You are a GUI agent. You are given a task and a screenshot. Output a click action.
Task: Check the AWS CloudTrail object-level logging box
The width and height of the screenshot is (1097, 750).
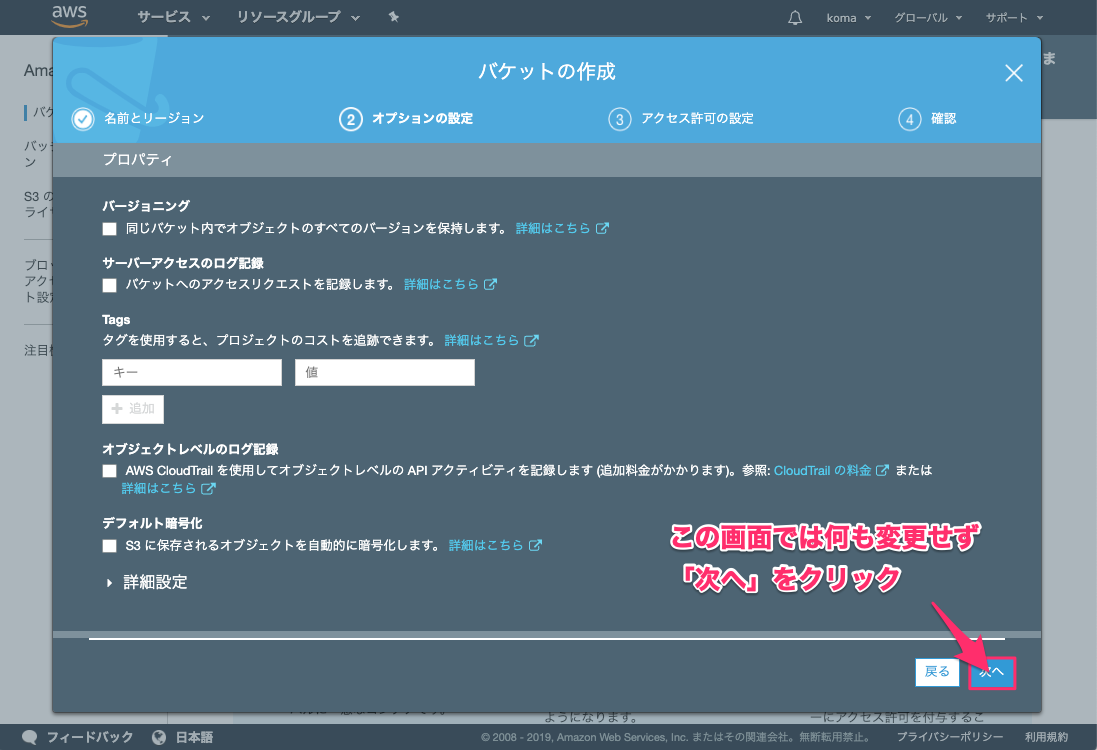(x=110, y=470)
